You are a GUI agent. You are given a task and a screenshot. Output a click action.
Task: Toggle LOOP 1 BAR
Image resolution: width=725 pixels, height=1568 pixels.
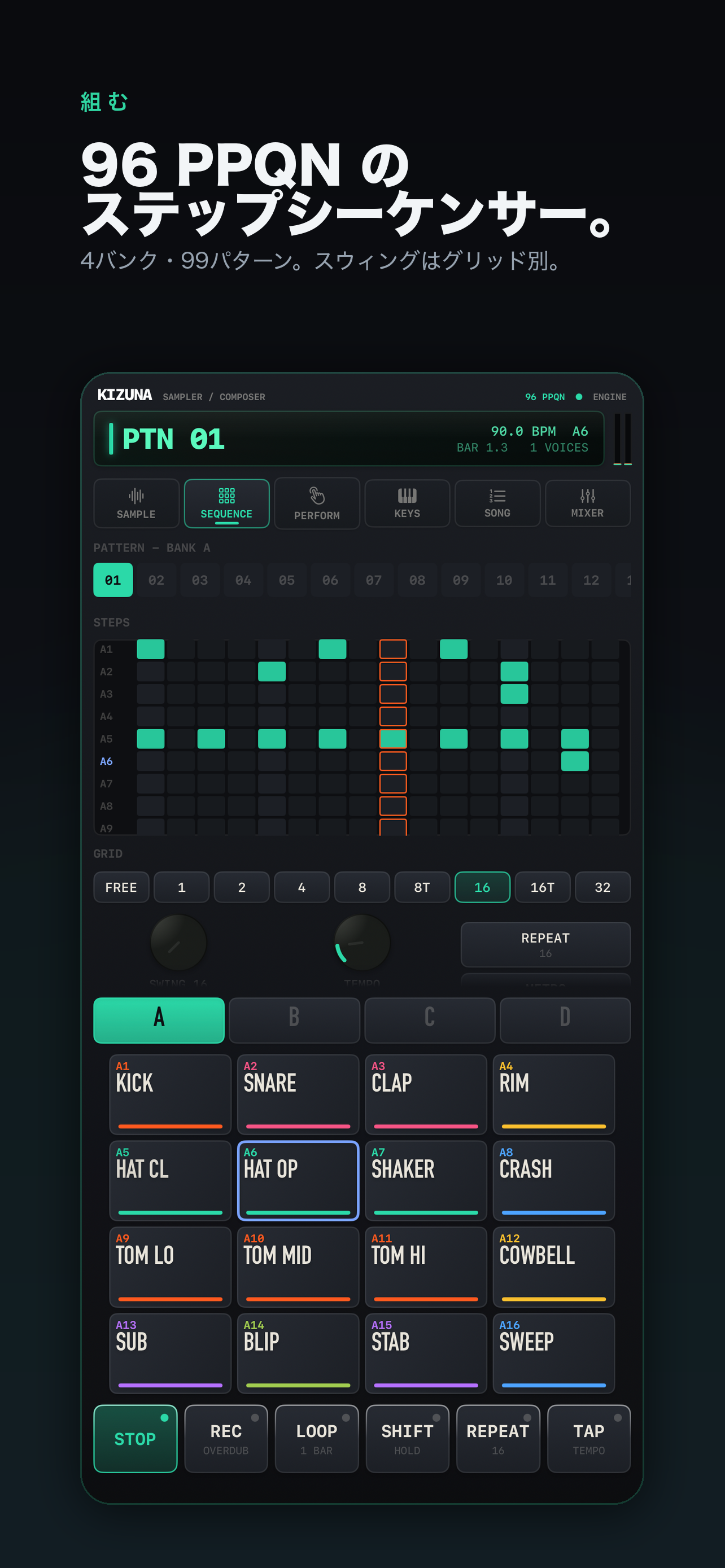pos(317,1439)
